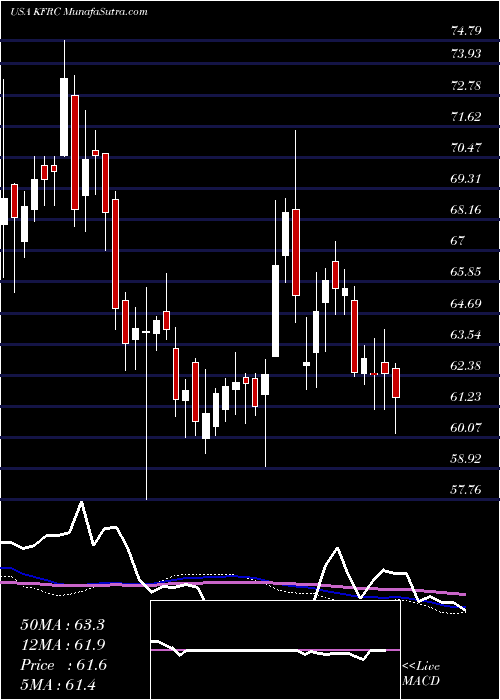Click the 62.38 price axis label
500x700 pixels.
[467, 366]
